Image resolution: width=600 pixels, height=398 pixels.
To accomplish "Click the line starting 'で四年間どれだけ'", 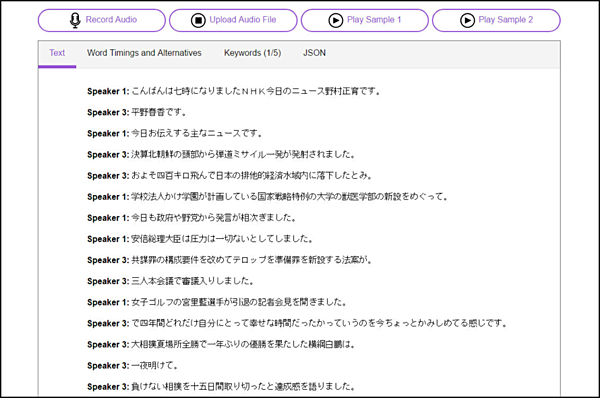I will 297,323.
